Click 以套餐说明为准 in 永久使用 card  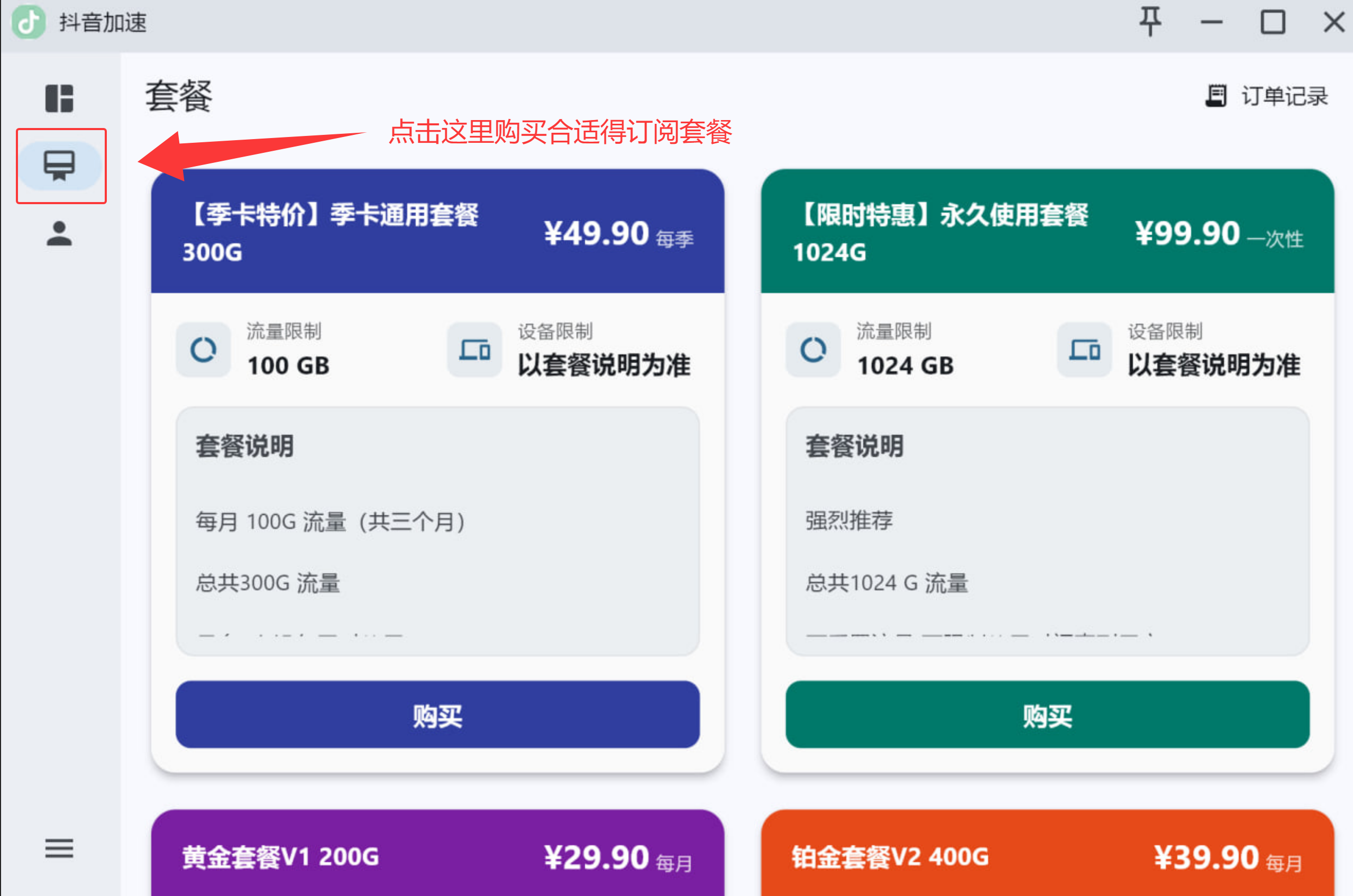1213,365
